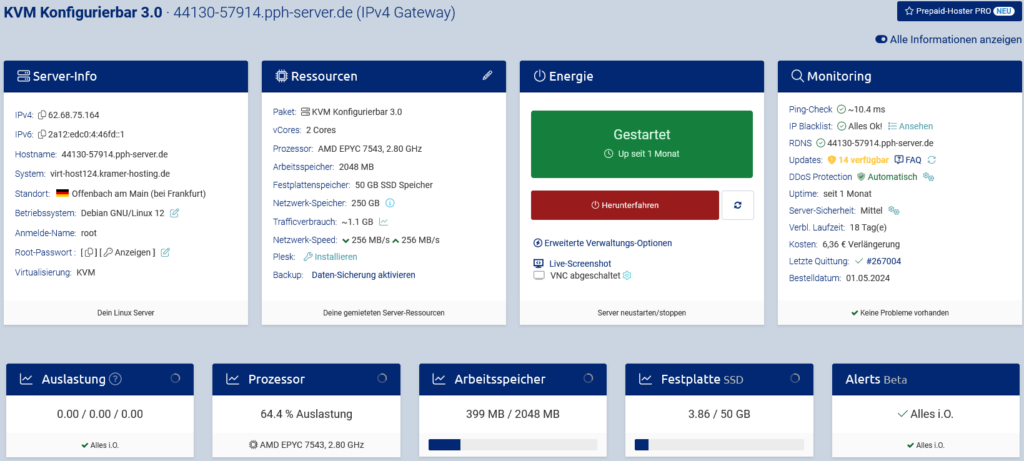Viewport: 1024px width, 461px height.
Task: Click the spinner icon in the Arbeitsspeicher header
Action: point(588,377)
